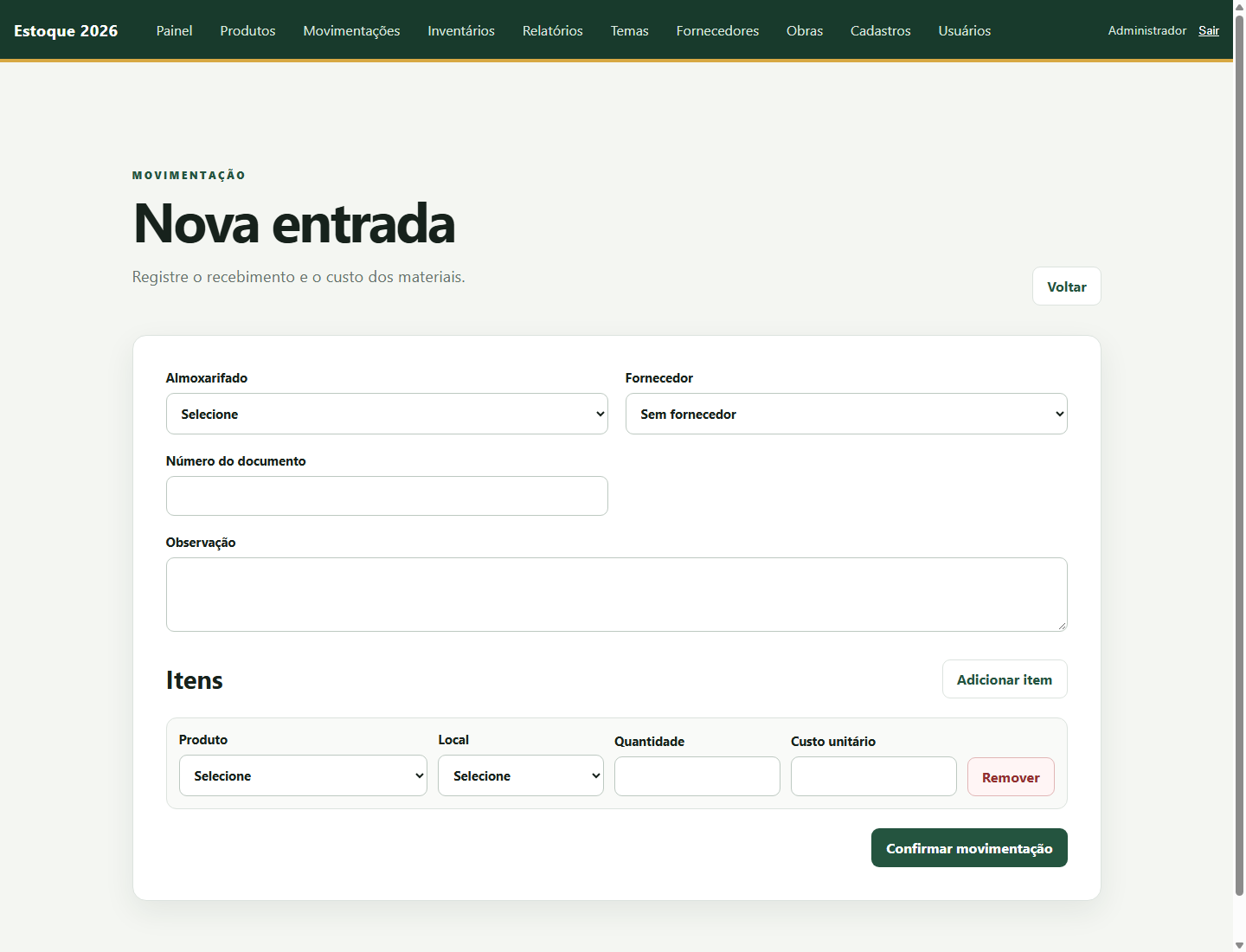Open the Relatórios section
The image size is (1246, 952).
[x=553, y=30]
